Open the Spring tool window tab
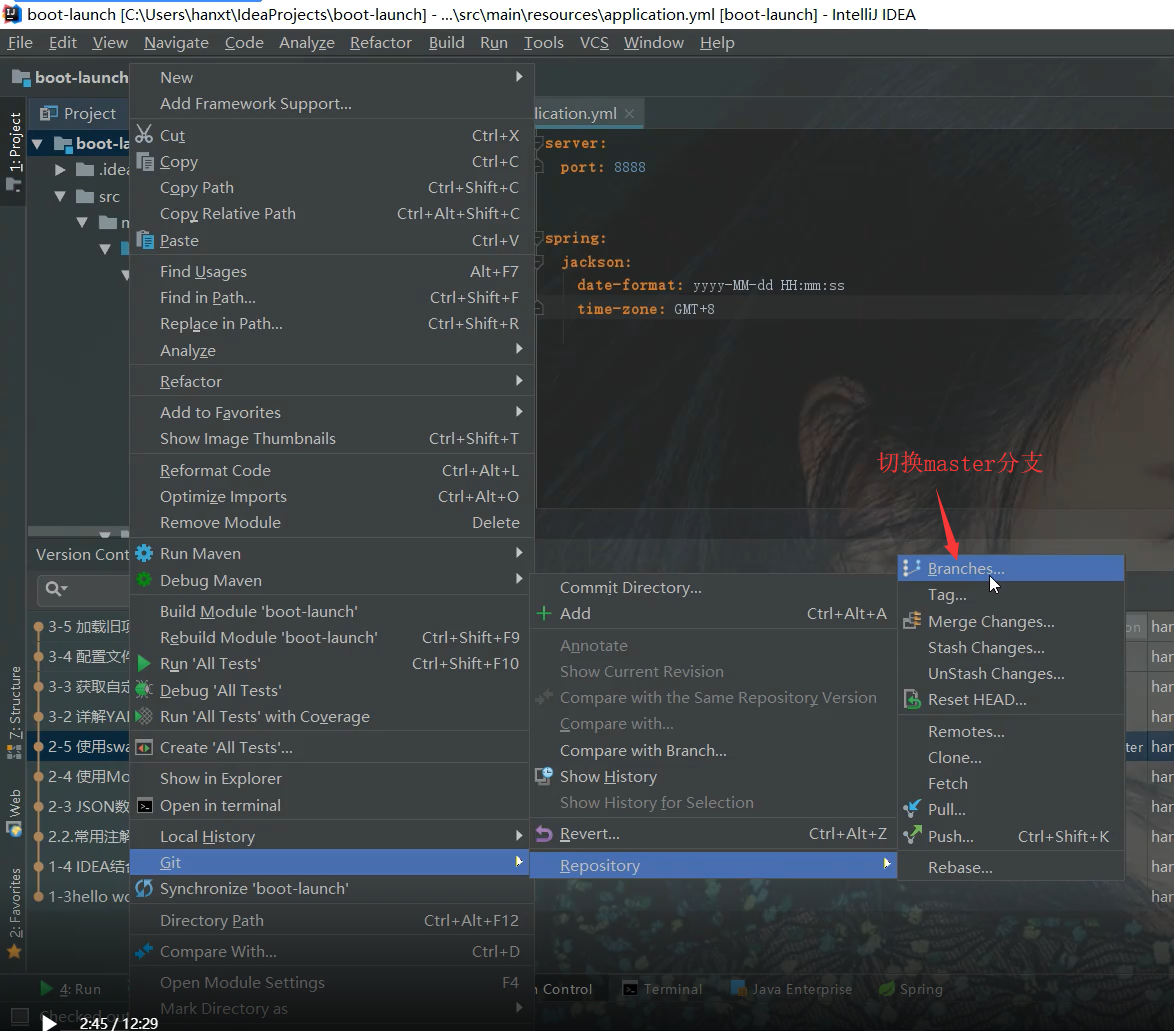 tap(910, 989)
